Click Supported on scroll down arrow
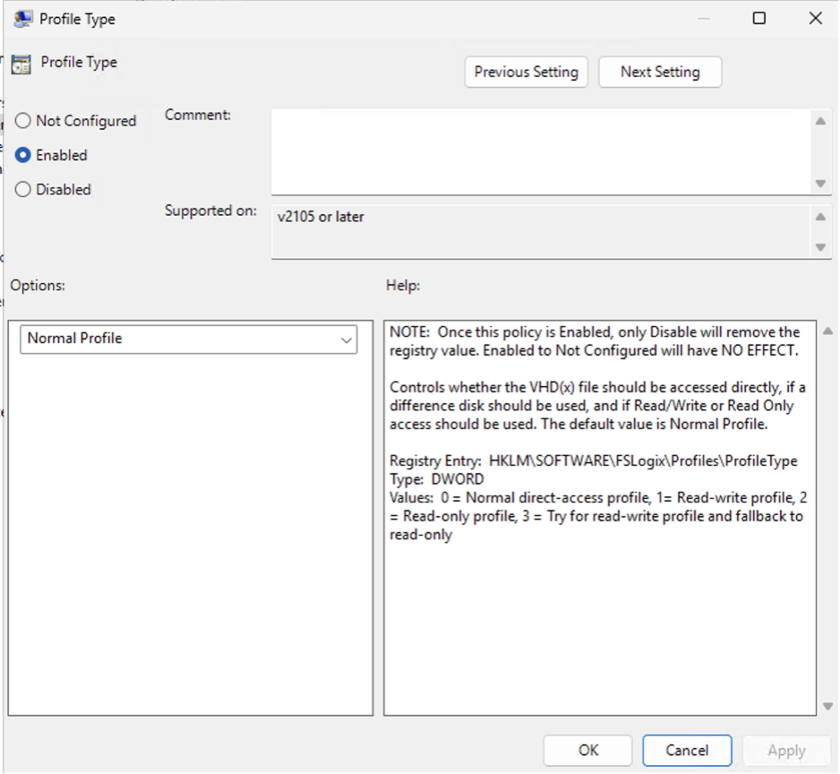 pos(820,247)
